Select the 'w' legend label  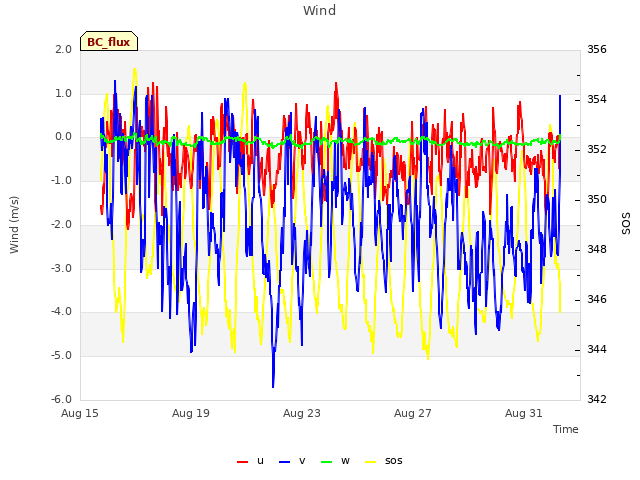(x=345, y=461)
